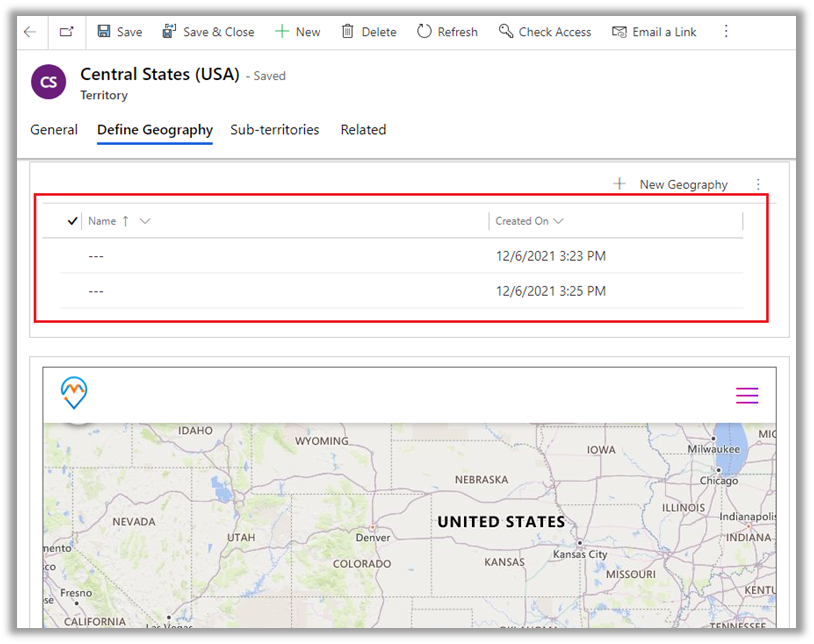Viewport: 814px width, 644px height.
Task: Open record in new window icon
Action: click(x=66, y=32)
